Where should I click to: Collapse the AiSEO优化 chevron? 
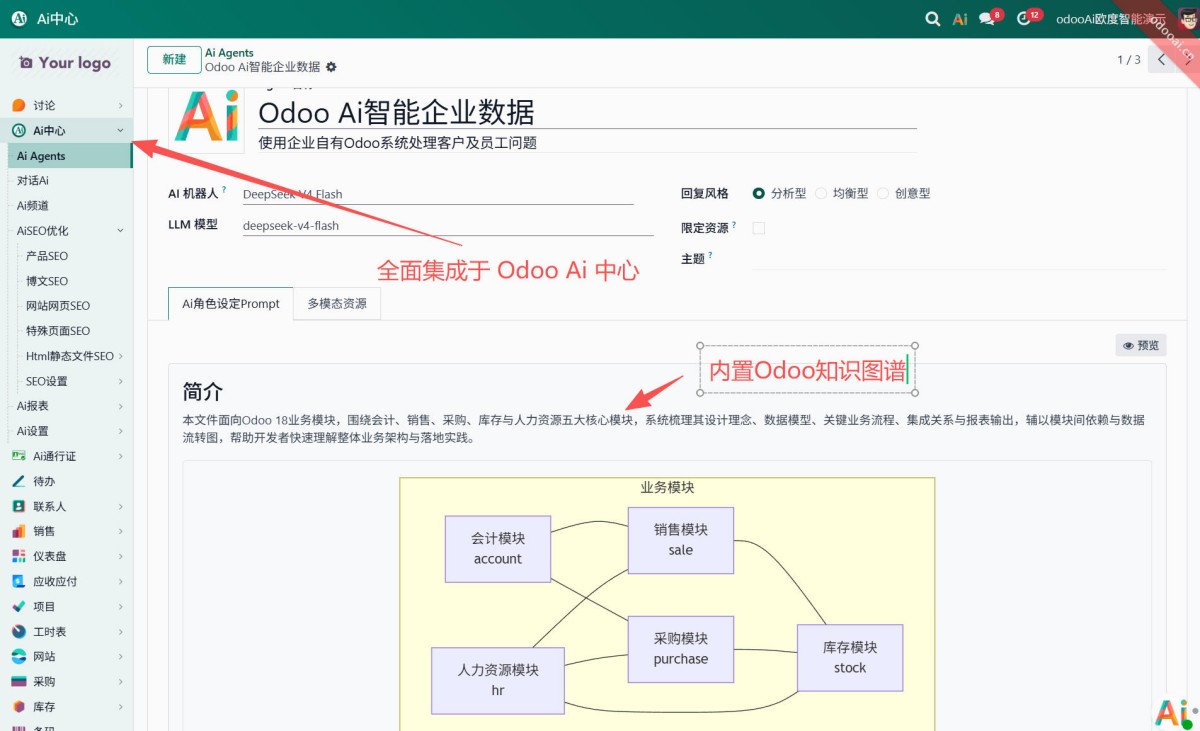pos(120,230)
